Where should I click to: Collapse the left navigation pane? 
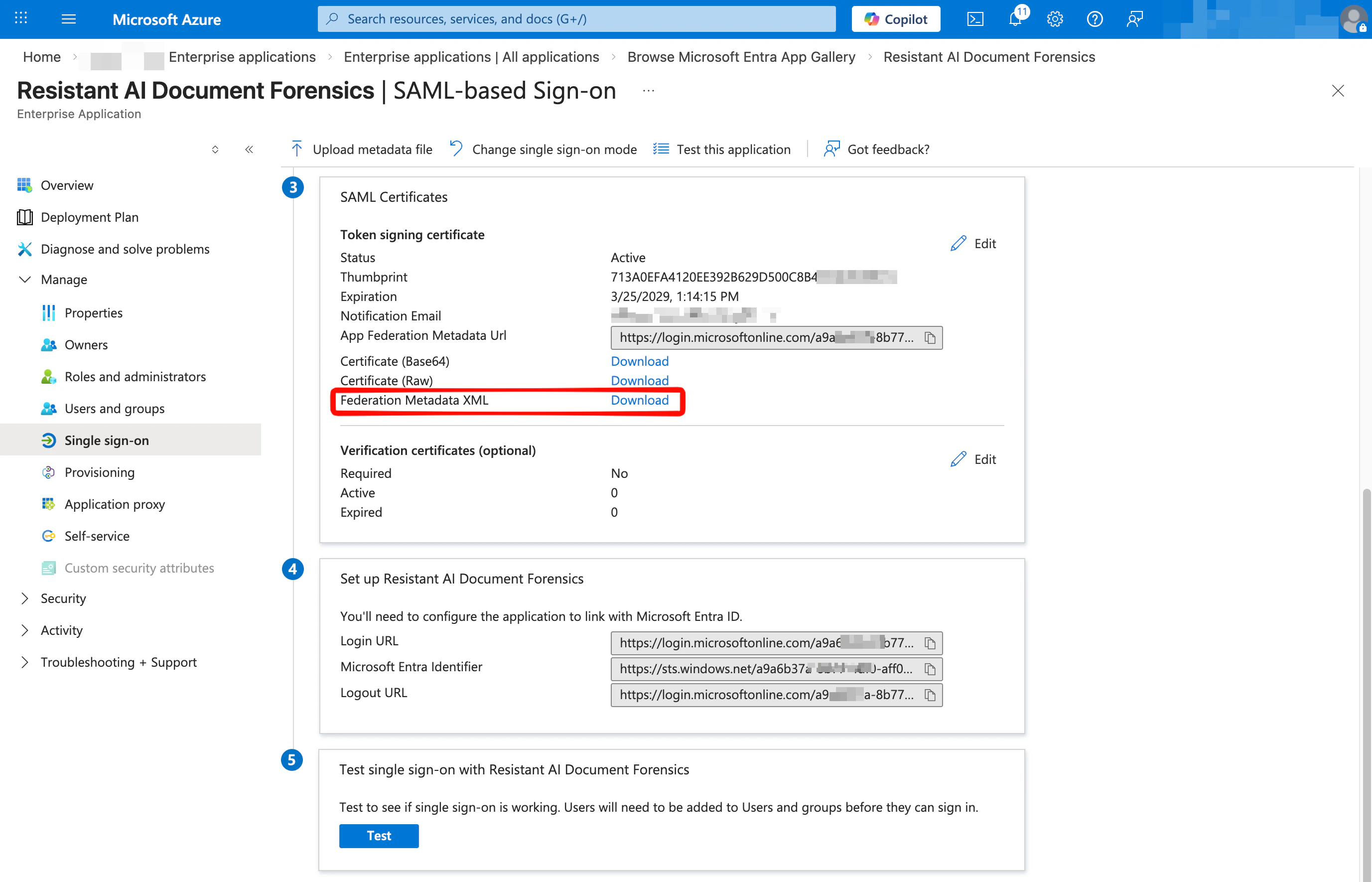pos(249,149)
